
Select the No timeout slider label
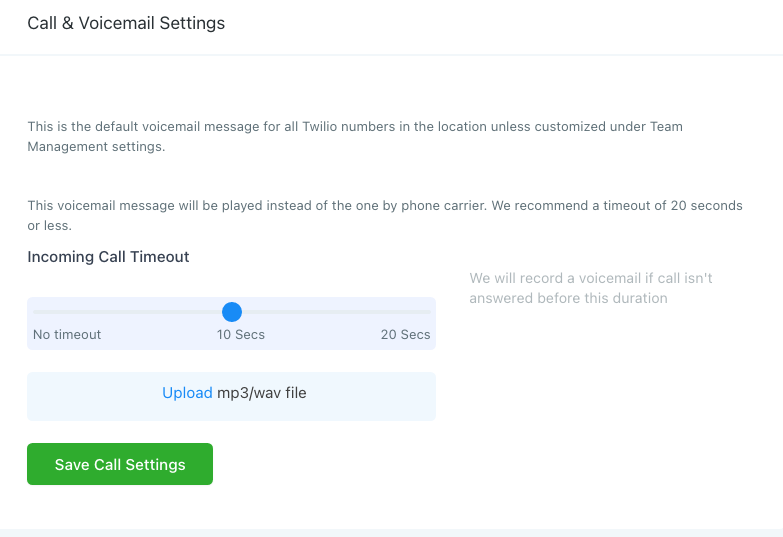click(x=67, y=334)
